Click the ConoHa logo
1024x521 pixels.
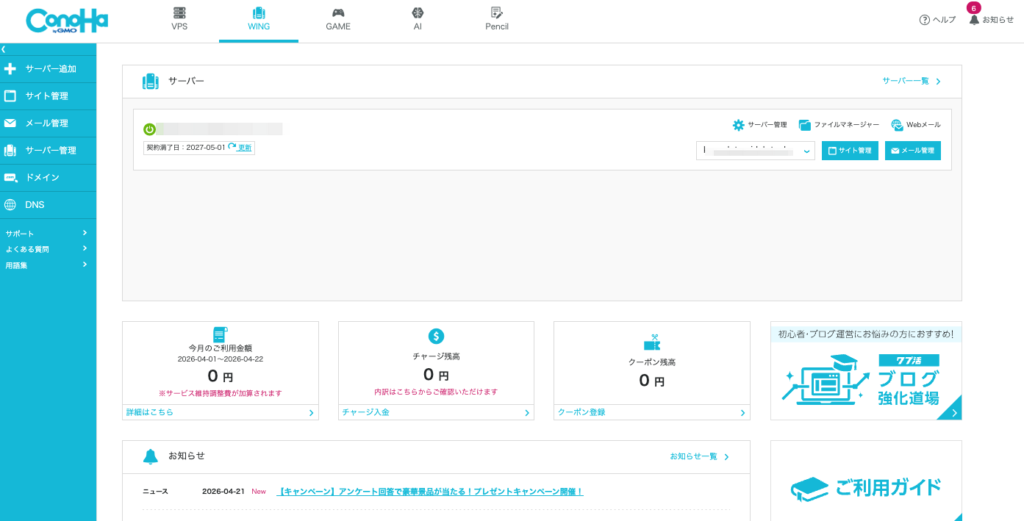67,21
